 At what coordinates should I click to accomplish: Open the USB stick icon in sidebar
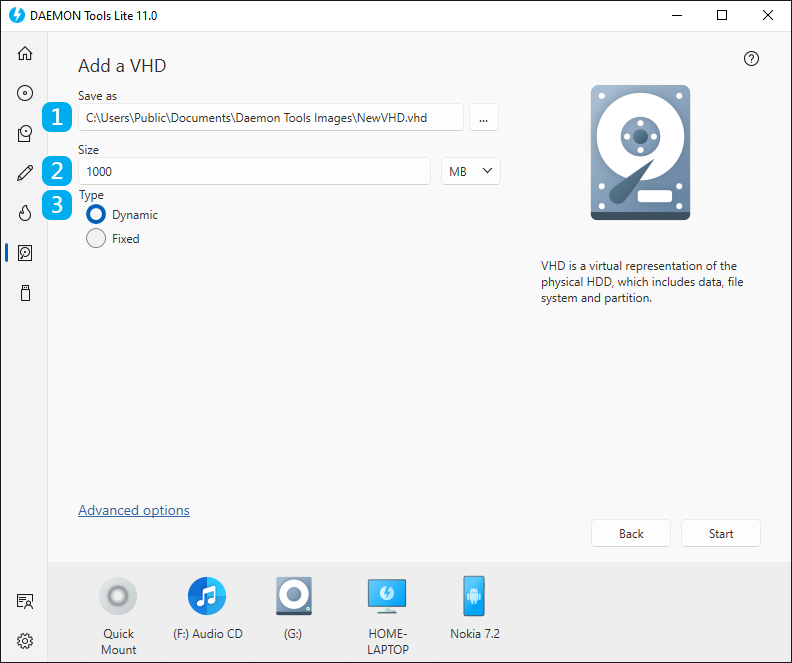point(25,293)
